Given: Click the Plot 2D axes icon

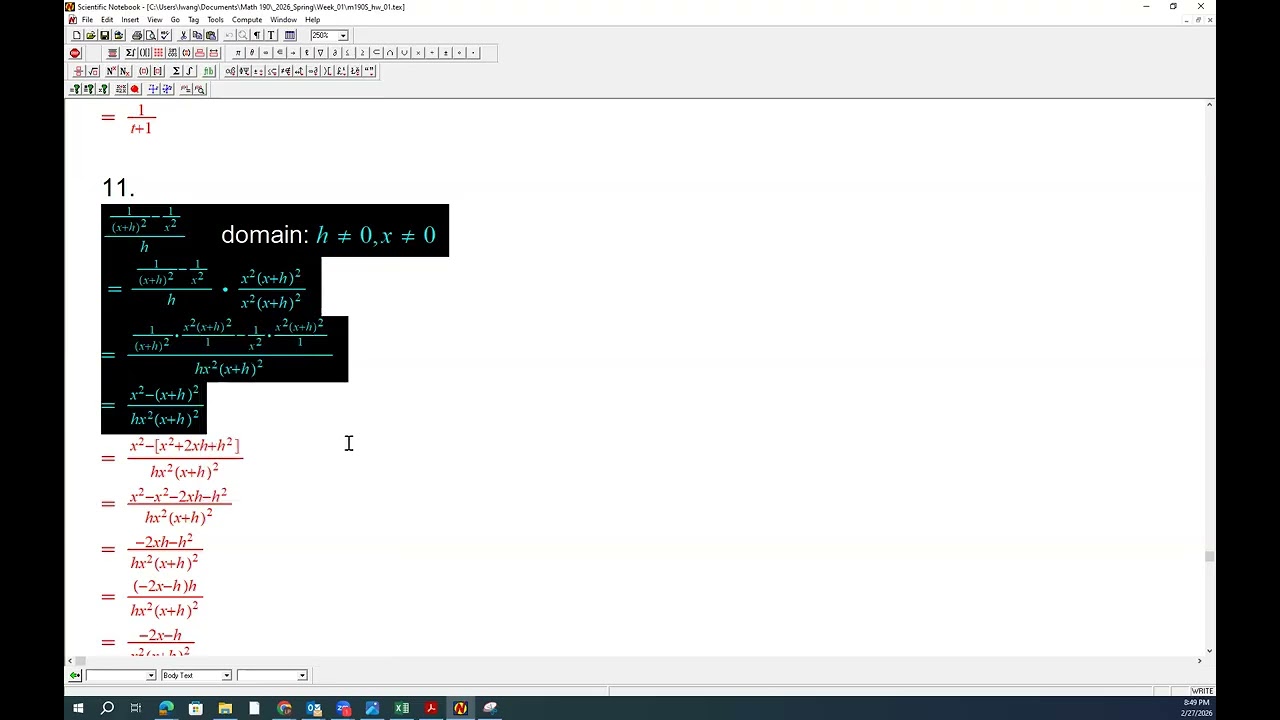Looking at the screenshot, I should pos(153,89).
